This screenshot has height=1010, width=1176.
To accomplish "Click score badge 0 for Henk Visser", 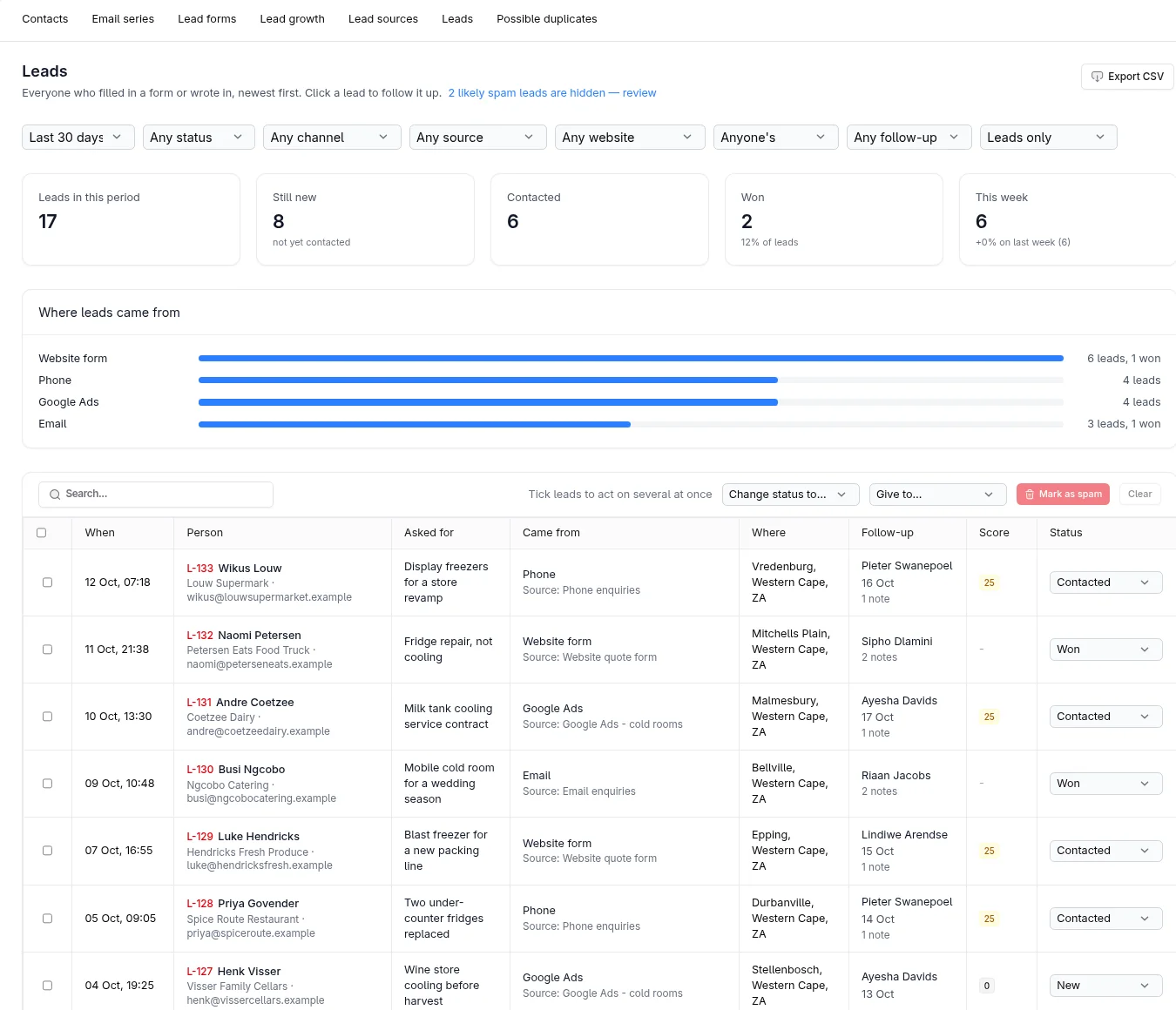I will tap(986, 986).
